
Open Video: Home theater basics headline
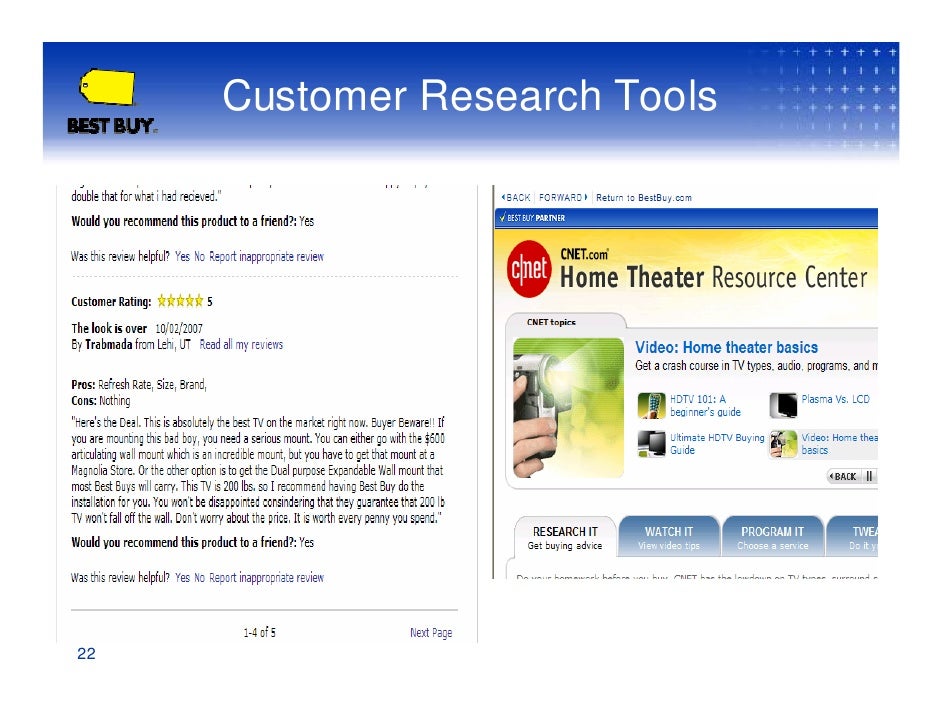726,347
